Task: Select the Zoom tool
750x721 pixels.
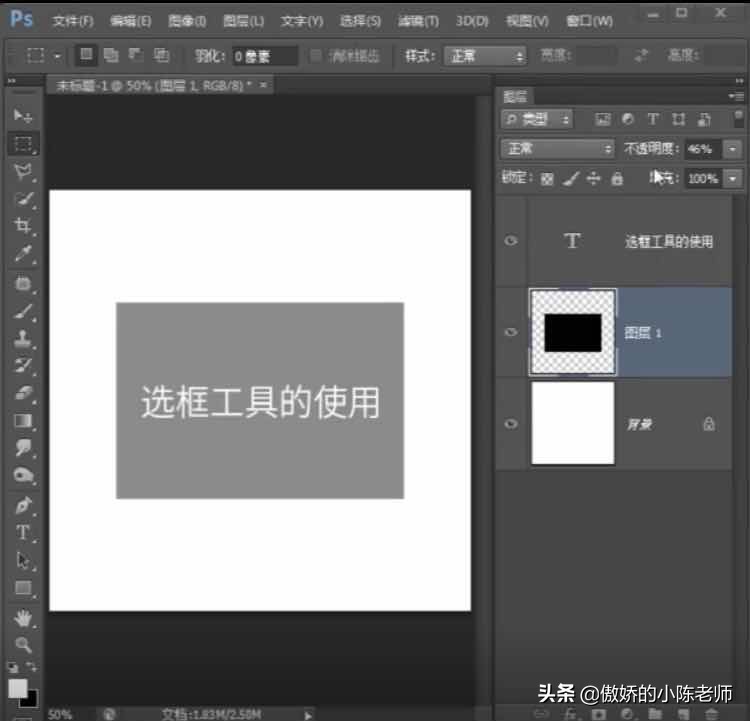Action: (22, 644)
